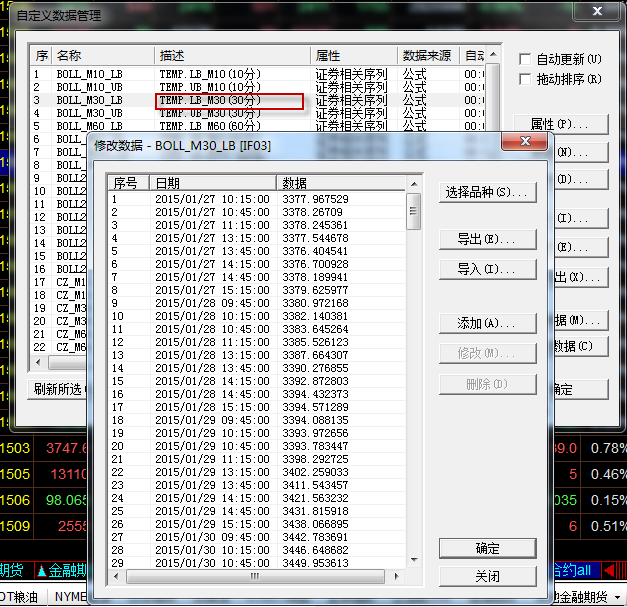
Task: Enable the 自动更新 checkbox
Action: [x=526, y=60]
